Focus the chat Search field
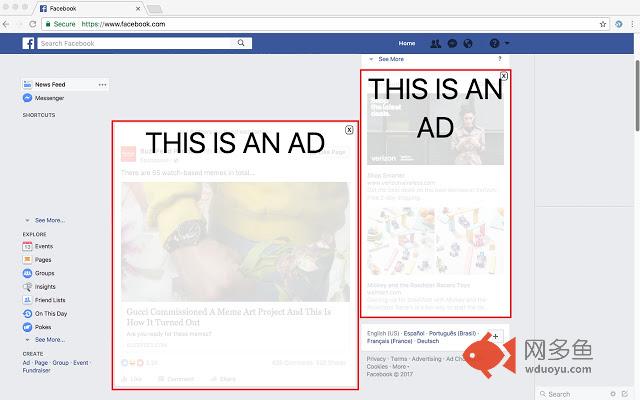The width and height of the screenshot is (640, 400). tap(573, 394)
